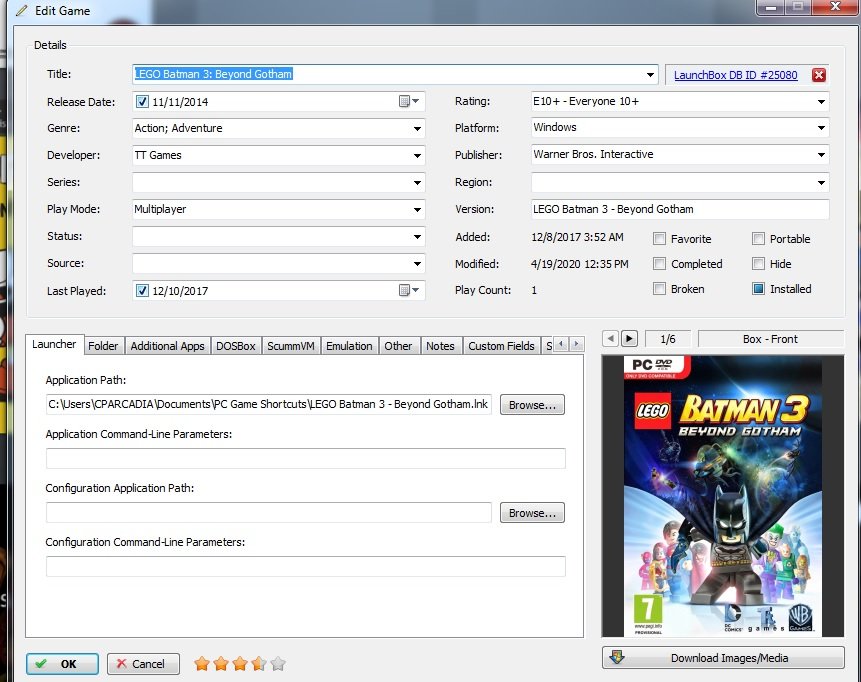Set rating to five stars

[x=278, y=664]
